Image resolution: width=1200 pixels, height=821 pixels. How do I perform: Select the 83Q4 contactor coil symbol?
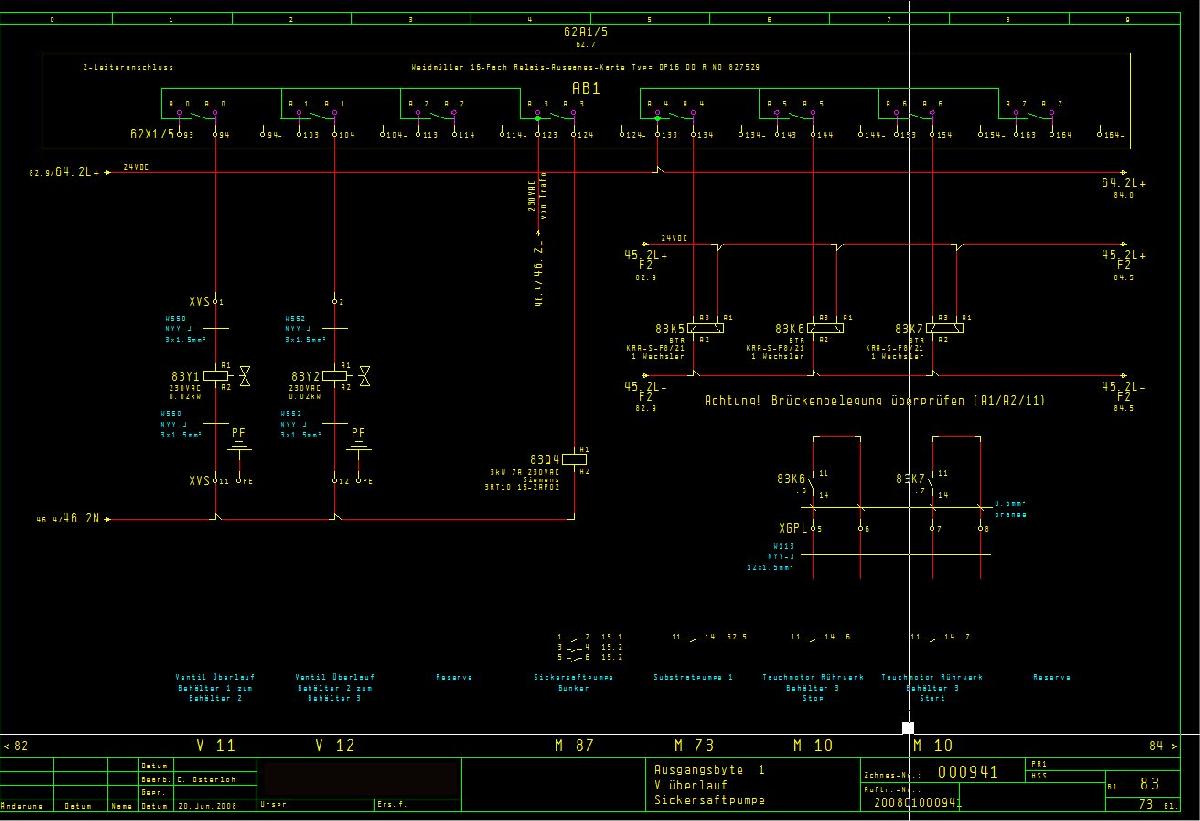point(574,459)
